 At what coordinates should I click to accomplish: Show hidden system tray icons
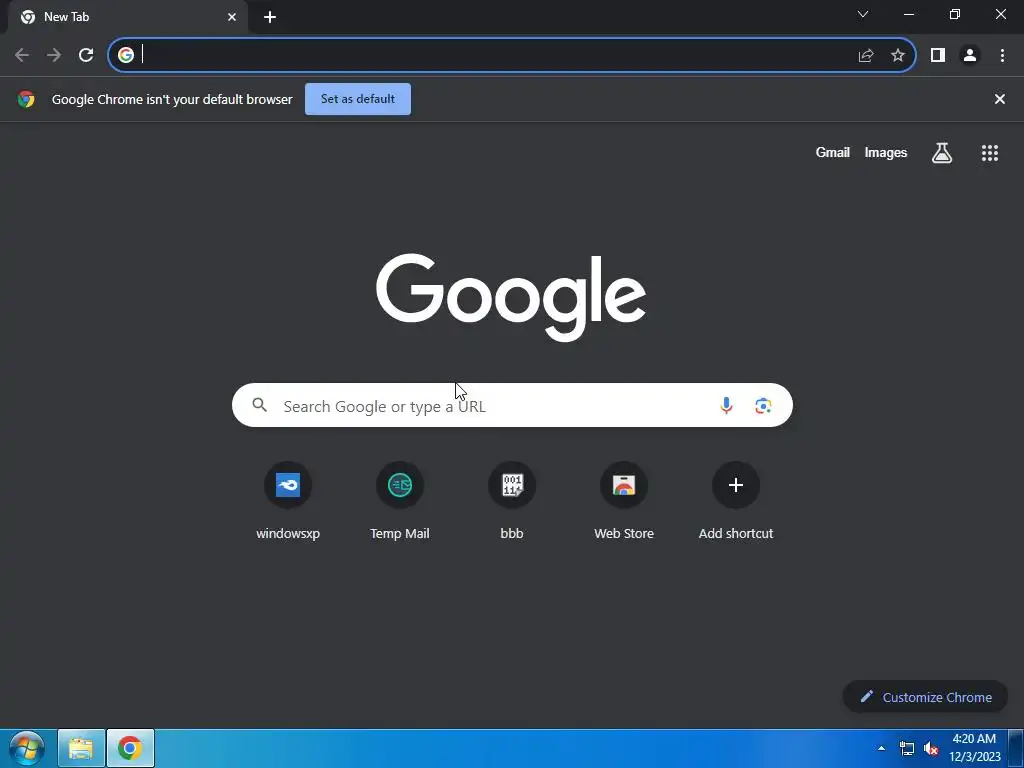click(882, 748)
